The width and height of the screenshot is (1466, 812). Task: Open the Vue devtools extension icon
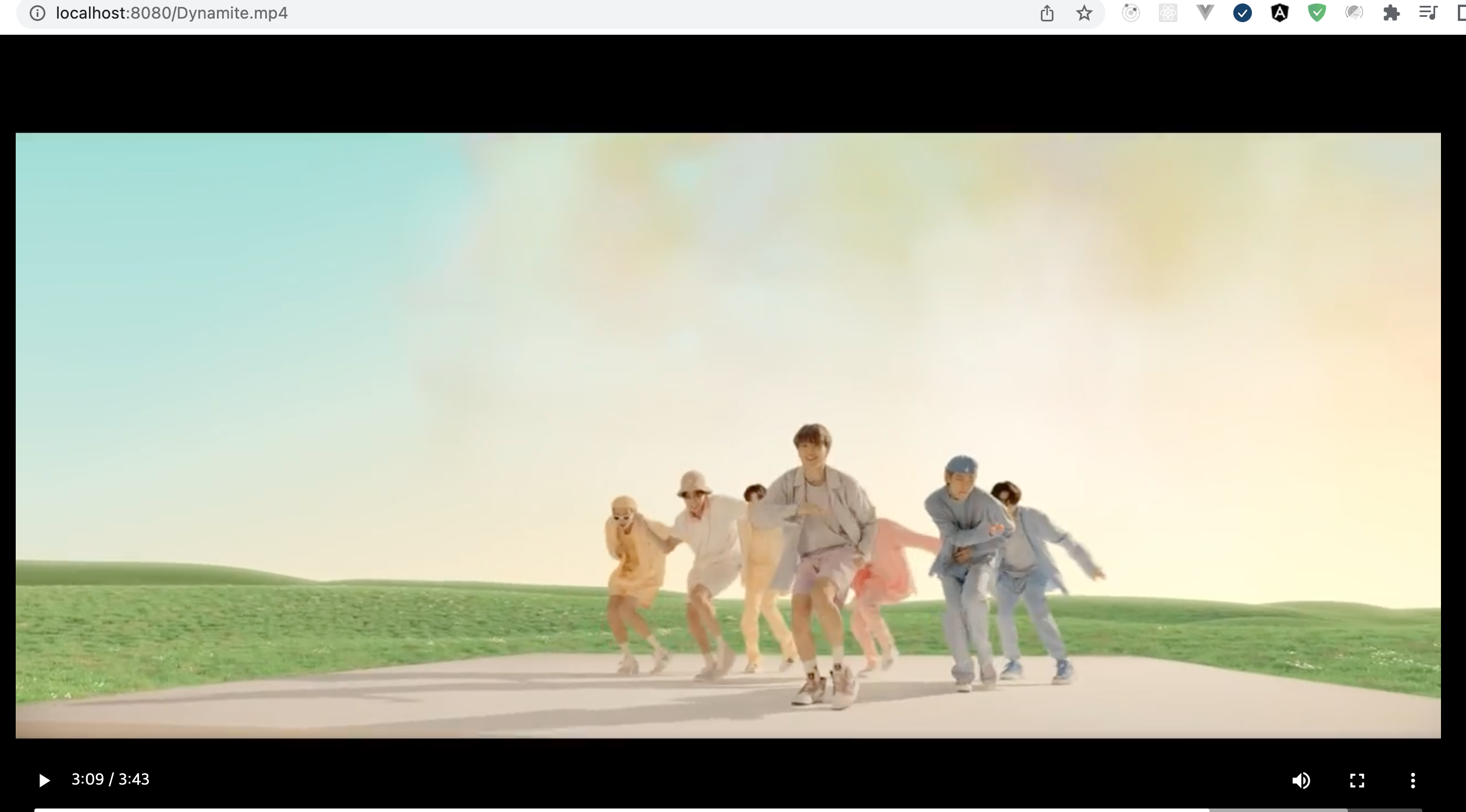(x=1205, y=13)
